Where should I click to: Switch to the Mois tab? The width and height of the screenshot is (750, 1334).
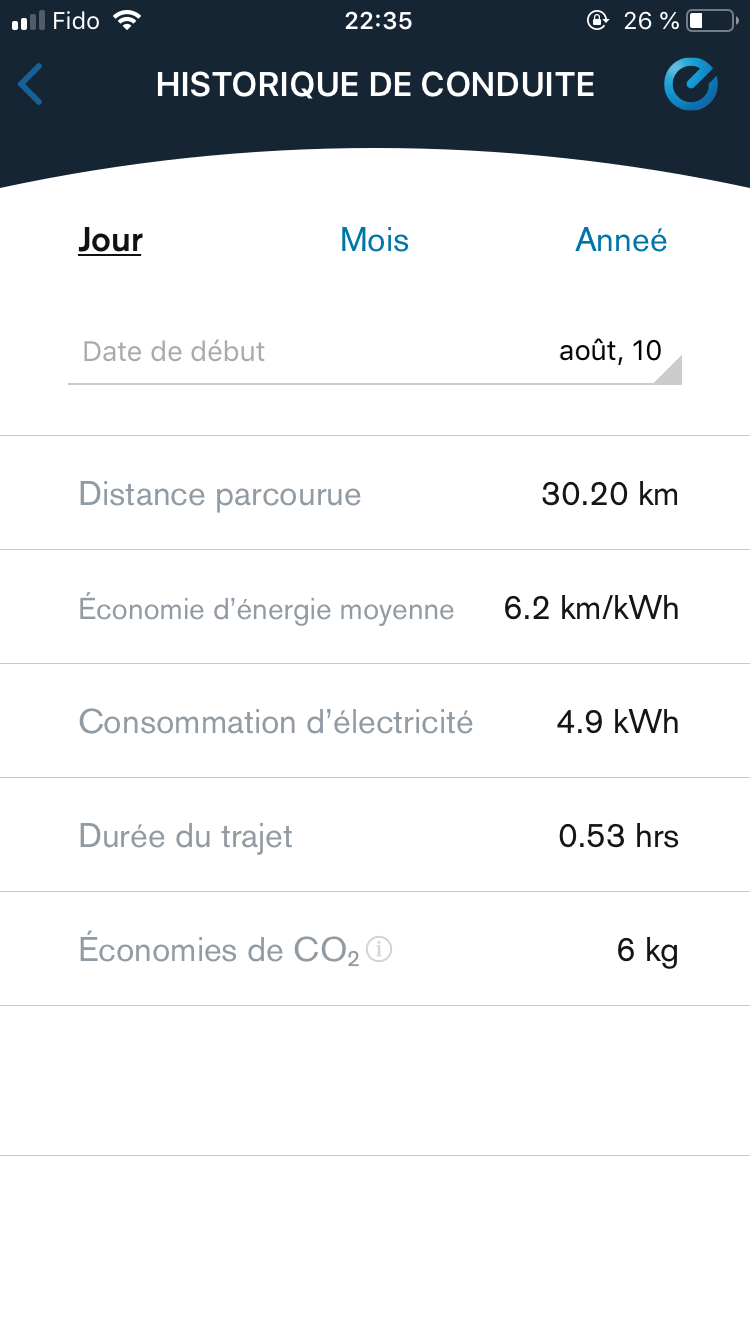click(374, 240)
